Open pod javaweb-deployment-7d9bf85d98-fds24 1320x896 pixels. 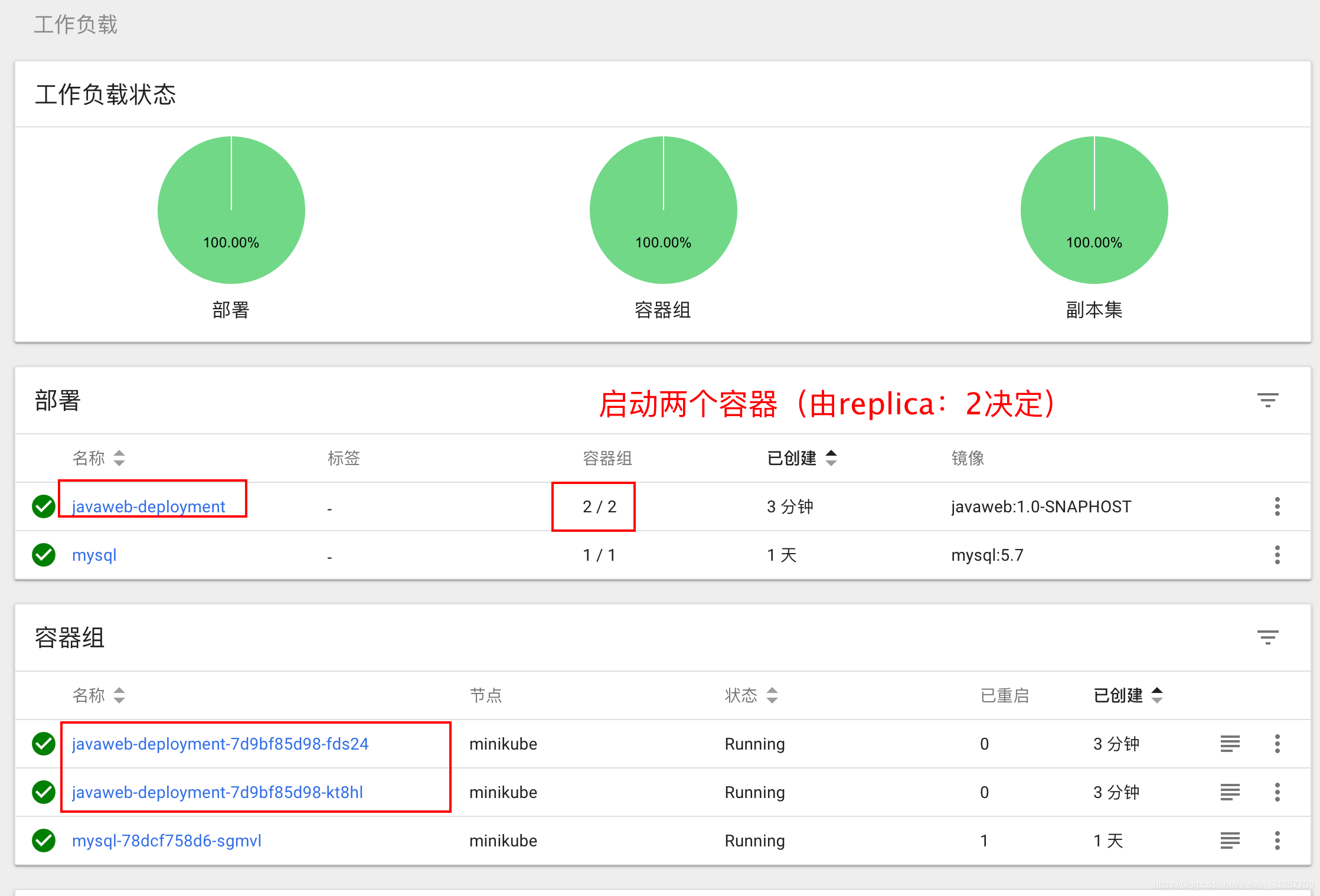click(220, 744)
